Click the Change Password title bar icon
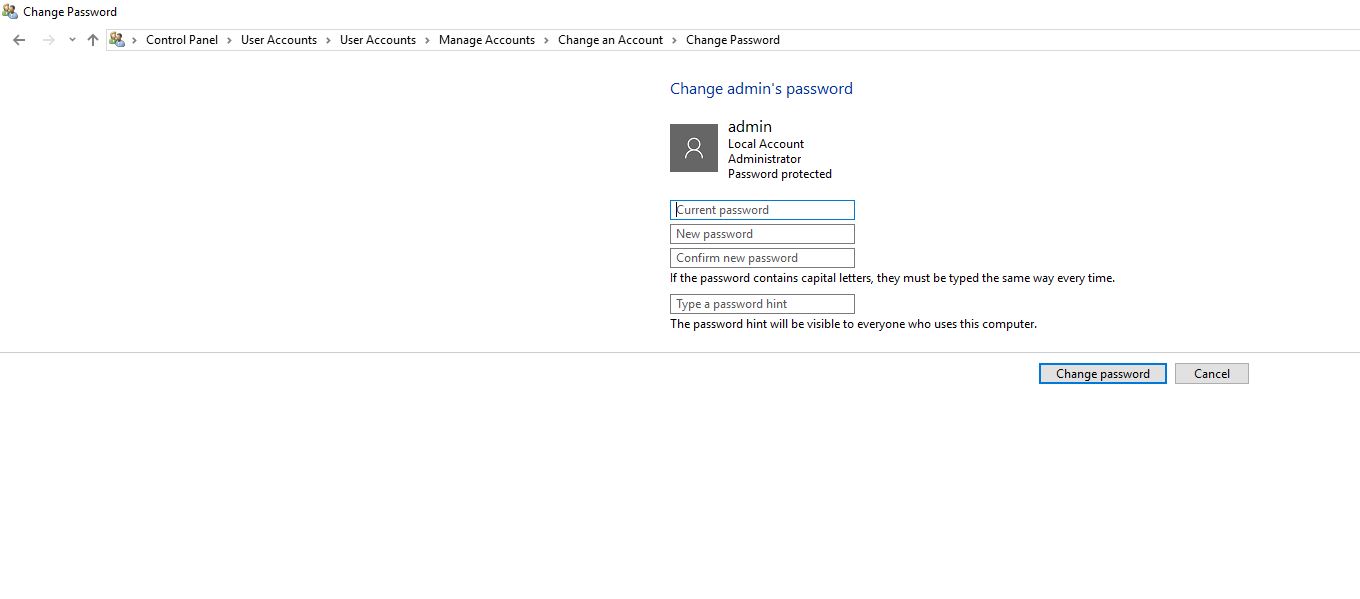 click(x=10, y=12)
